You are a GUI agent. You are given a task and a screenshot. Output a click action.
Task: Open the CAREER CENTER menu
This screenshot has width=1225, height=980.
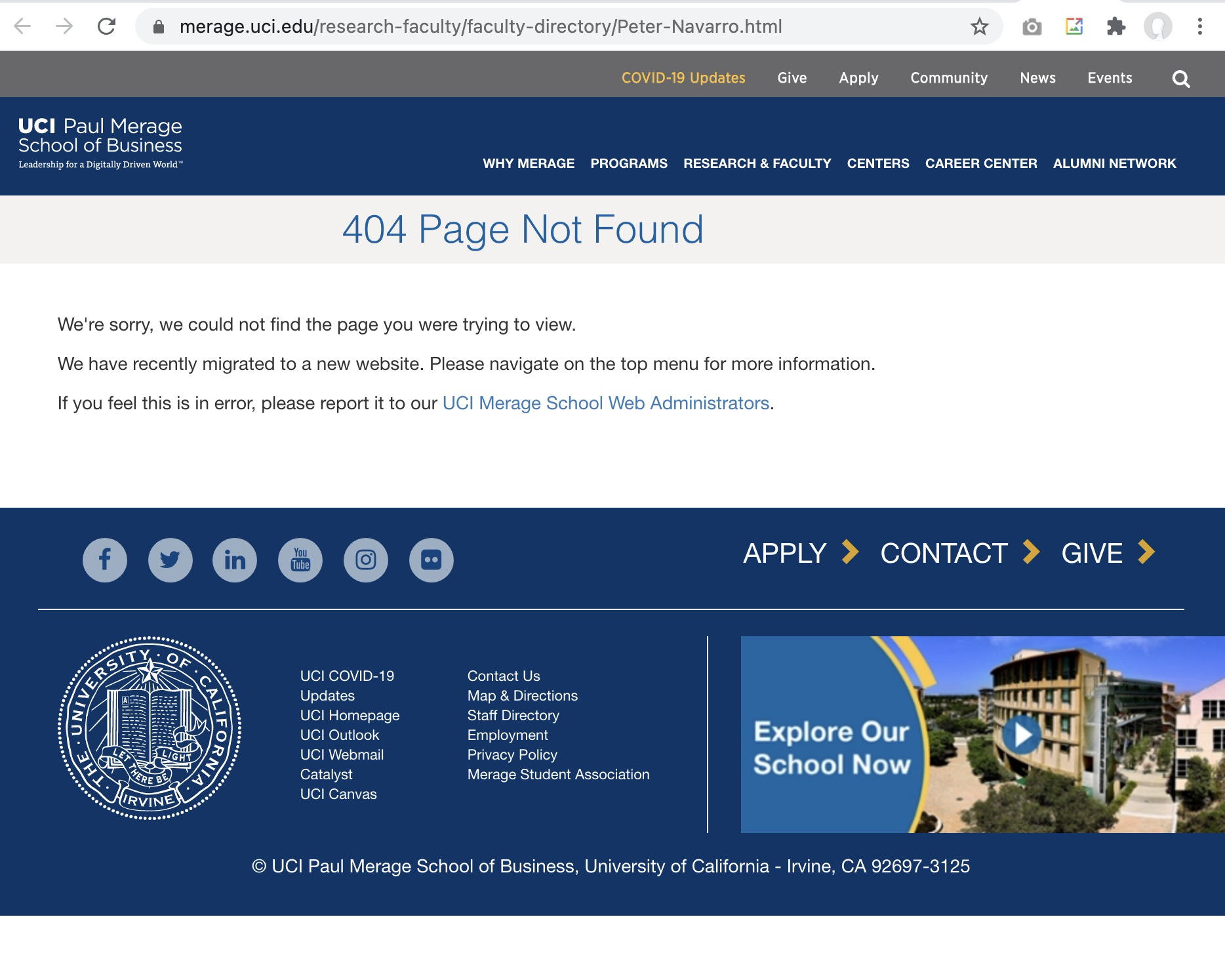click(x=981, y=163)
